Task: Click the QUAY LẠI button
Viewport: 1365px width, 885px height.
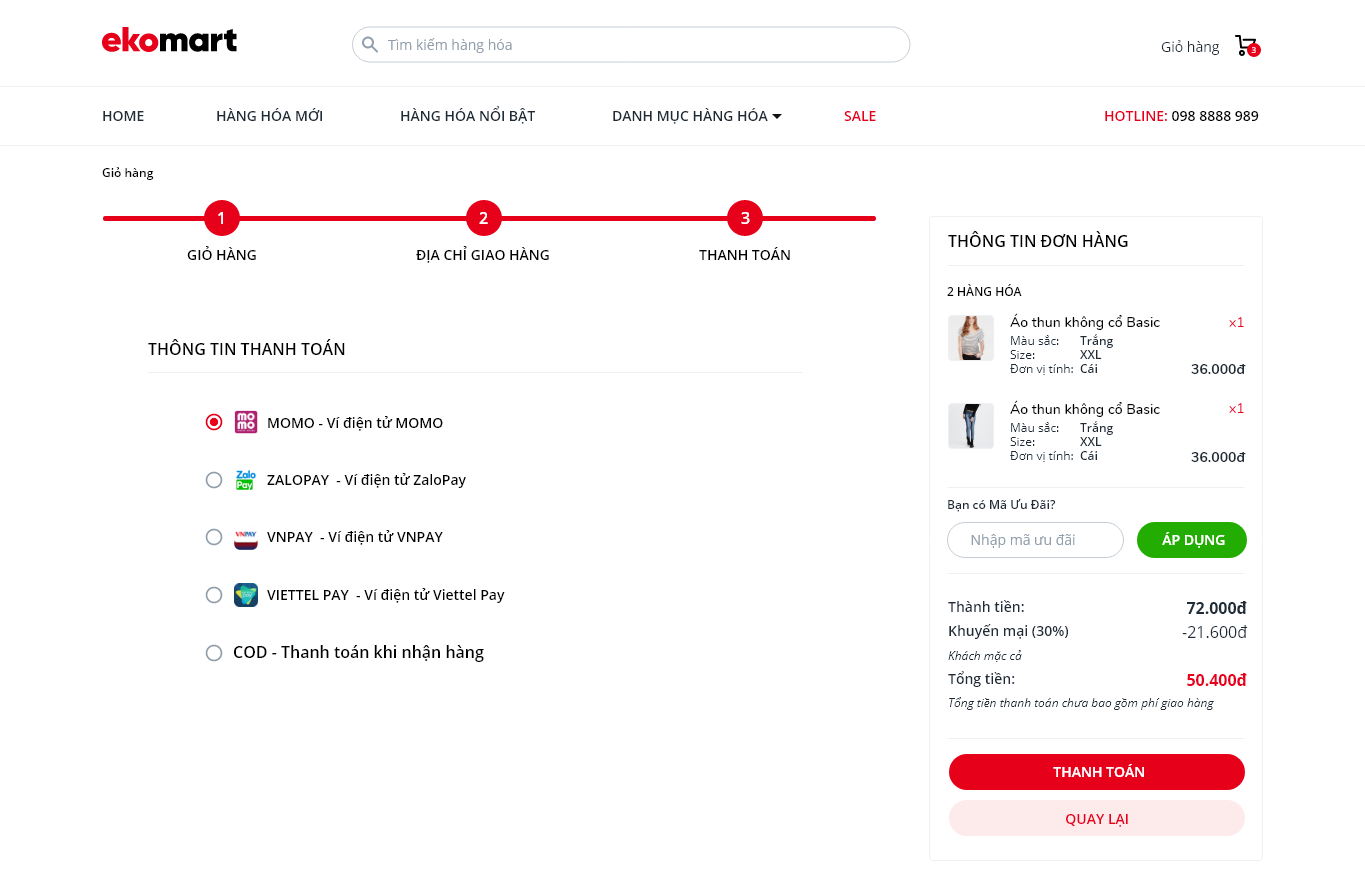Action: point(1096,818)
